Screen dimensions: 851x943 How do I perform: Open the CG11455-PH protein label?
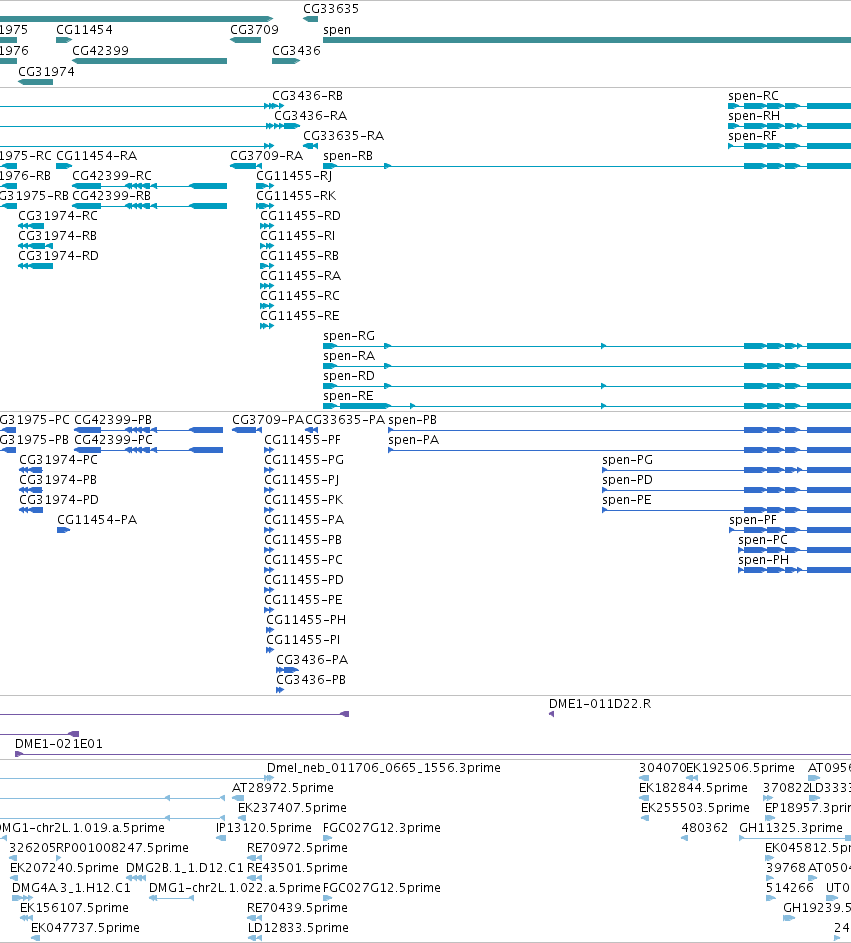[306, 620]
